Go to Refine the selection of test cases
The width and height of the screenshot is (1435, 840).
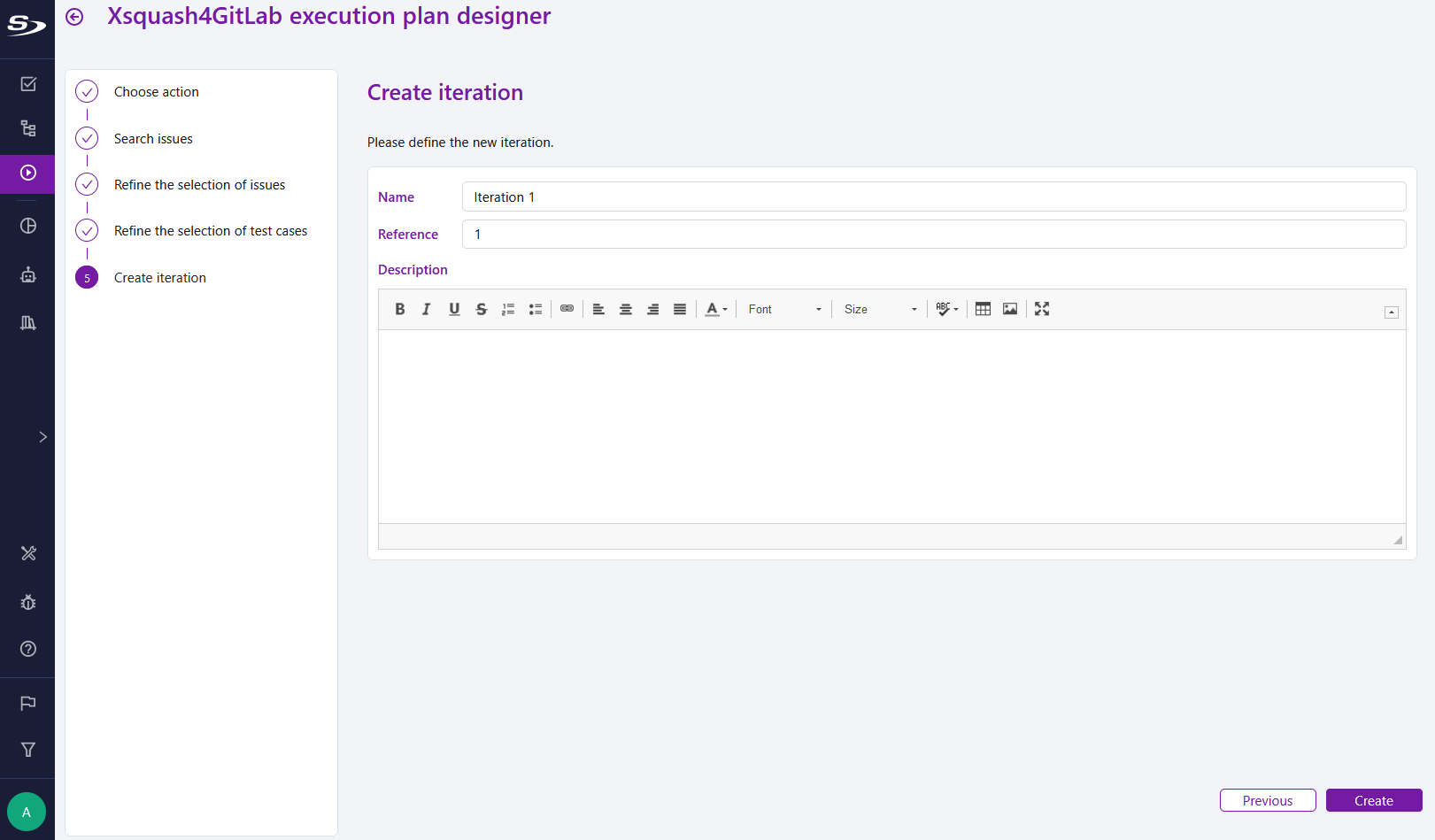[211, 231]
